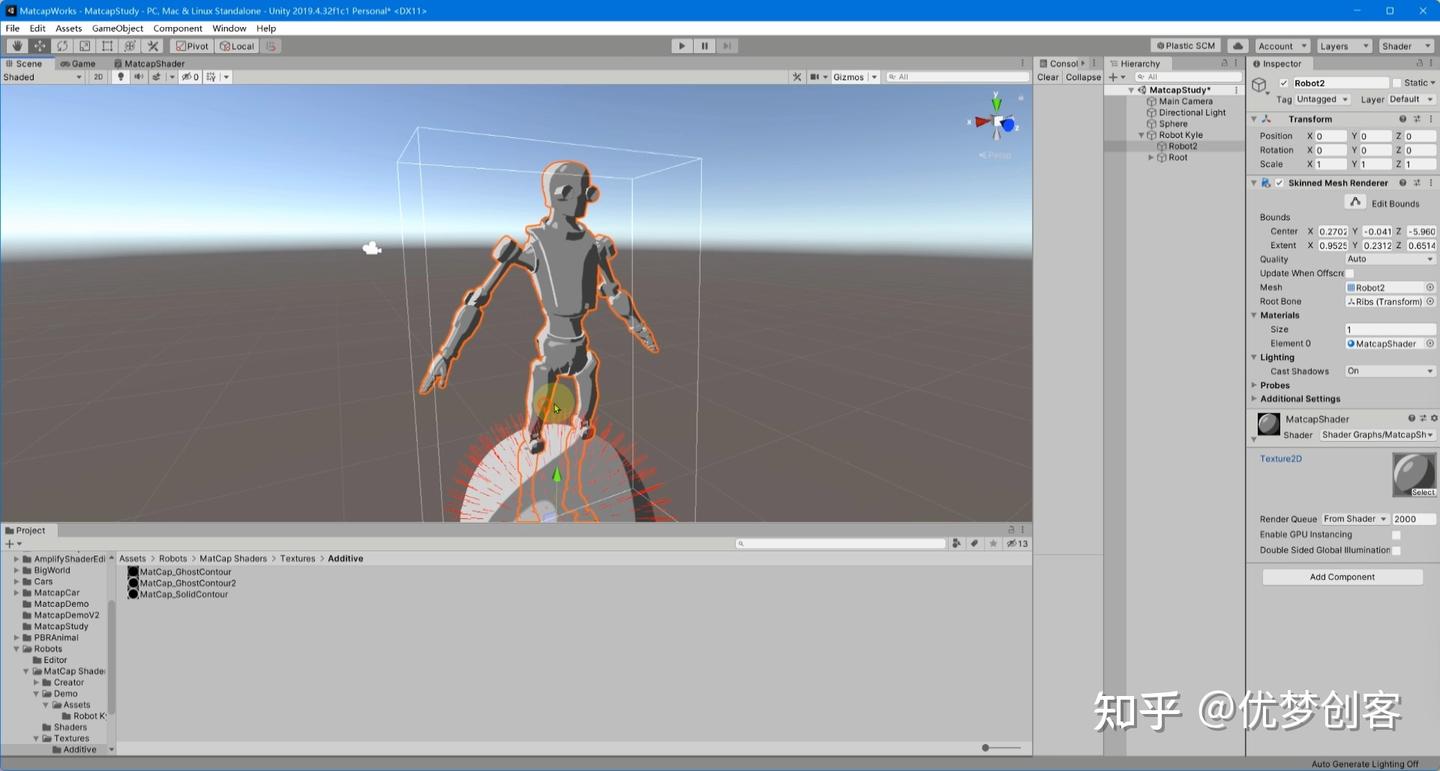Image resolution: width=1440 pixels, height=771 pixels.
Task: Select the Rotate tool
Action: point(62,46)
